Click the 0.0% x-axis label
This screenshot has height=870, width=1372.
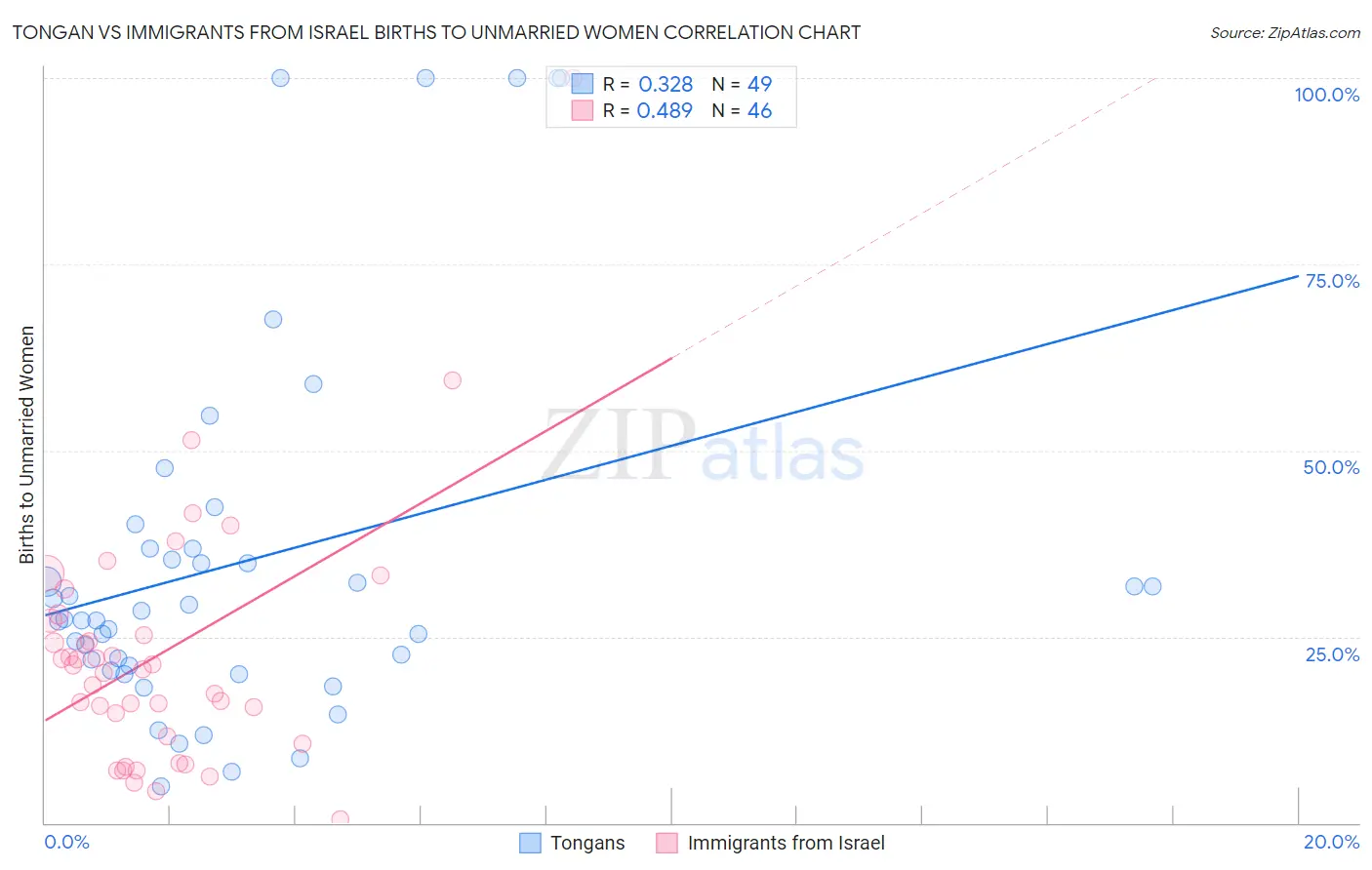tap(66, 842)
